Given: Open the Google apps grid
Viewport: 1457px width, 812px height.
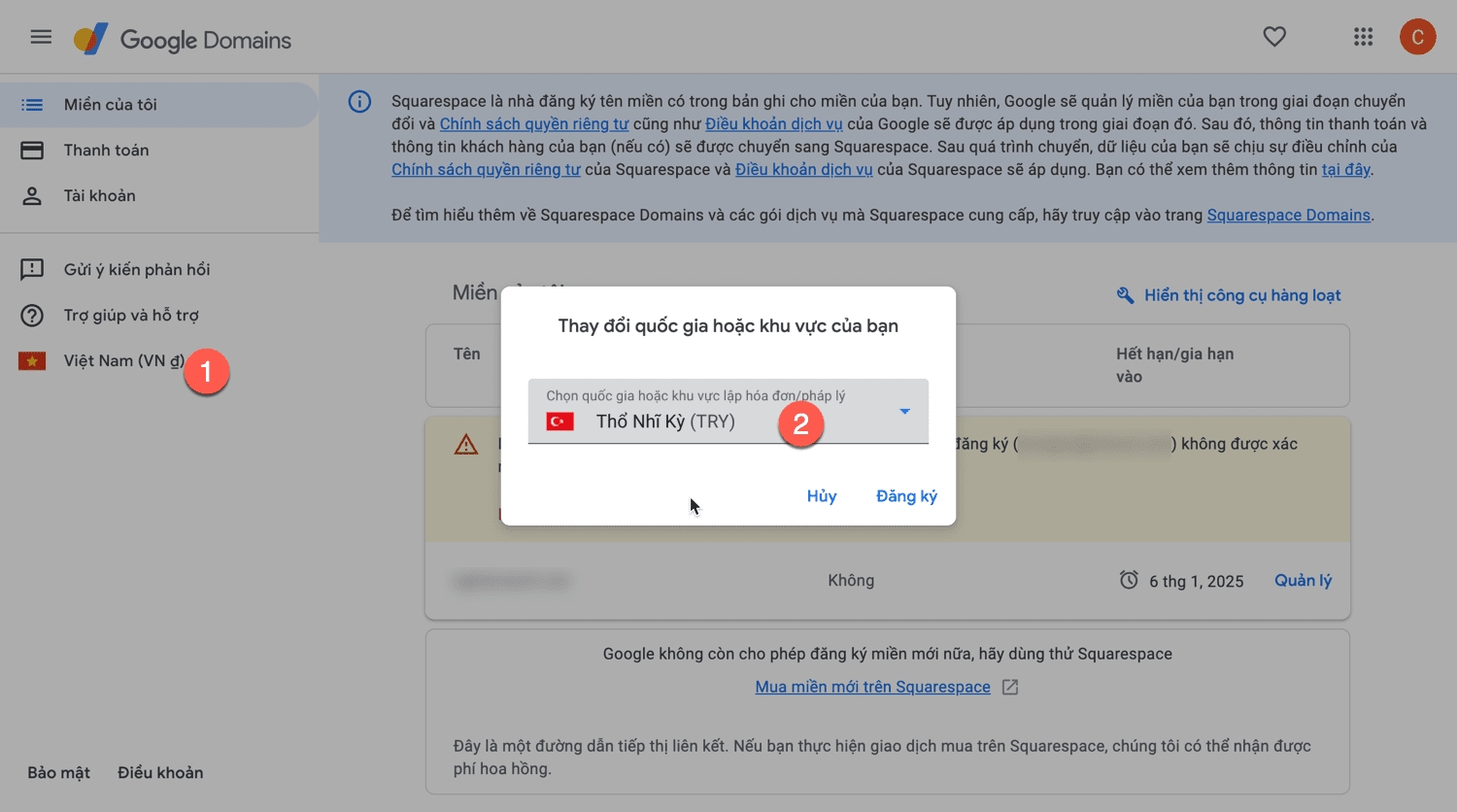Looking at the screenshot, I should click(1363, 37).
